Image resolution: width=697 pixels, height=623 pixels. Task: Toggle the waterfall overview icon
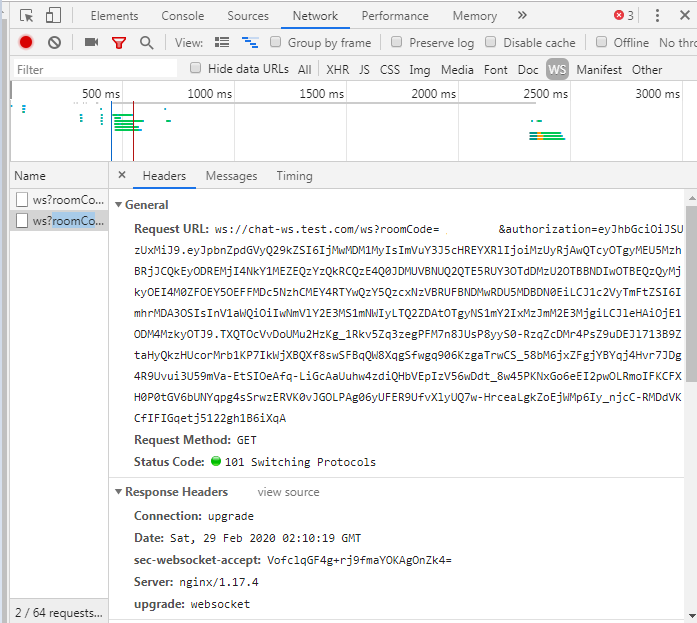coord(250,43)
